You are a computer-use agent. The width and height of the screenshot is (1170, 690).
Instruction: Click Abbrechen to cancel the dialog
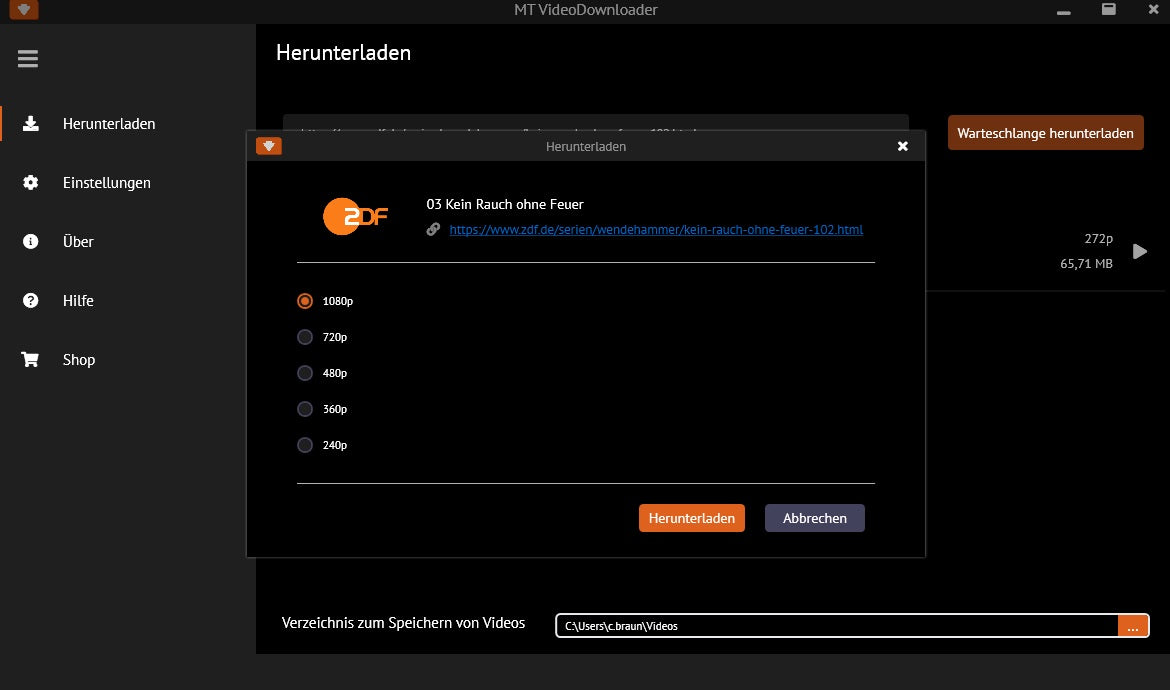(x=814, y=518)
